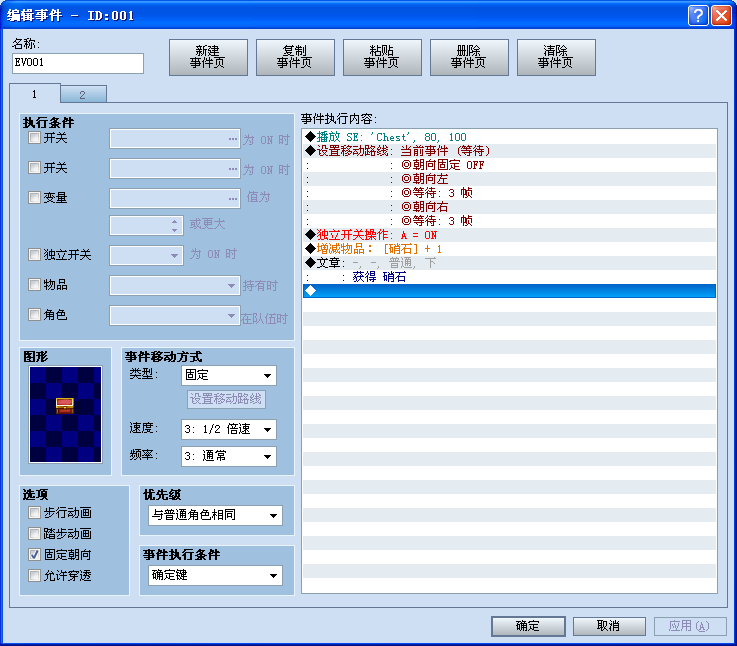Click the highlighted empty command line
The image size is (737, 646).
[x=510, y=291]
